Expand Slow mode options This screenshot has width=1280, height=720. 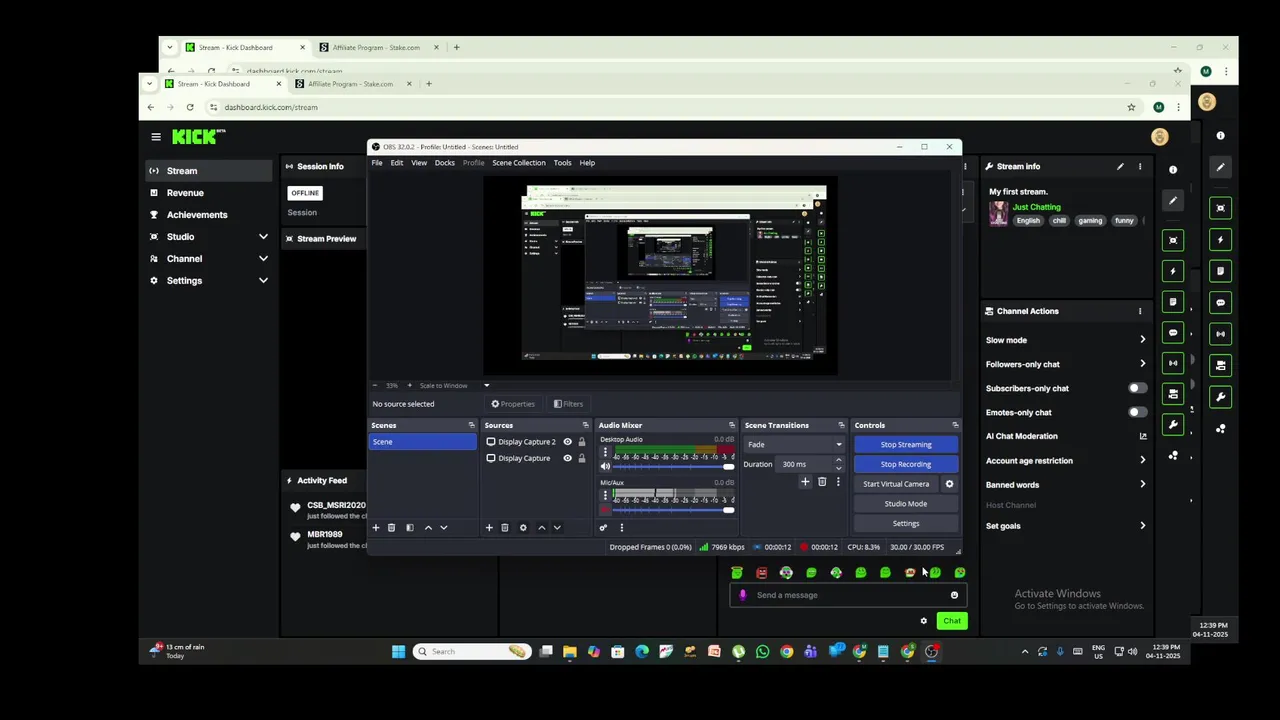point(1143,340)
